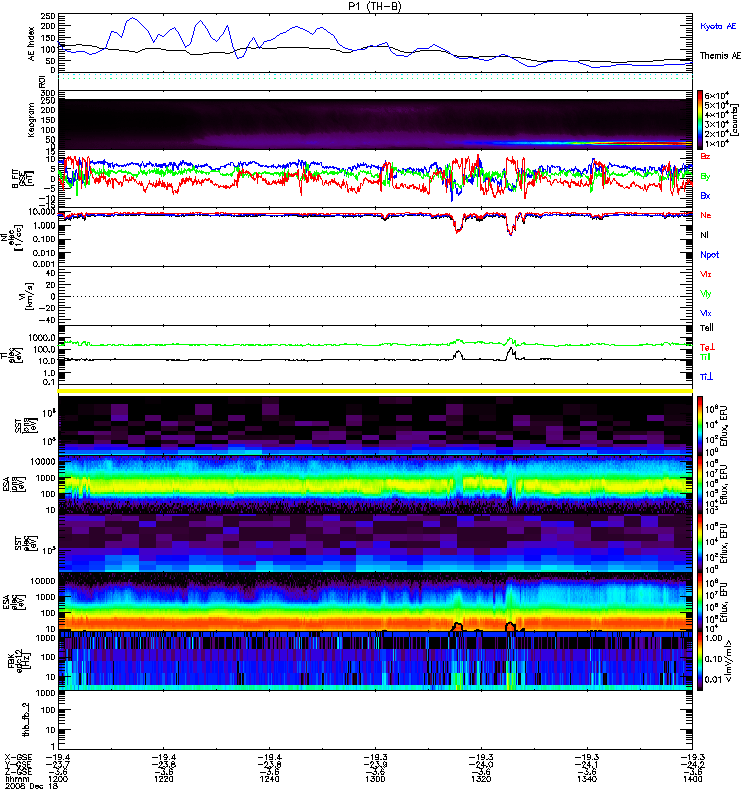Click the [counts] color bar unit label
Viewport: 750px width, 800px height.
coord(735,120)
